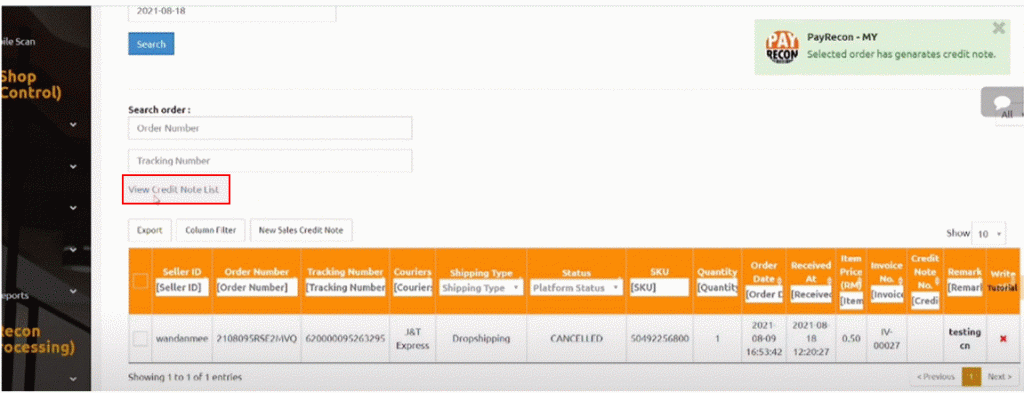Click the PayRecon logo icon in notification
The width and height of the screenshot is (1024, 393).
(x=782, y=47)
